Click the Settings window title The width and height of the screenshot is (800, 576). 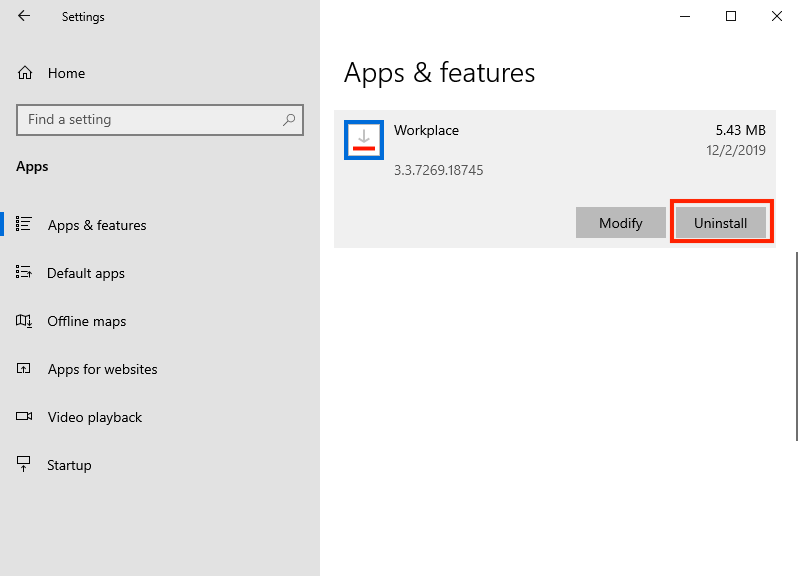[x=83, y=17]
